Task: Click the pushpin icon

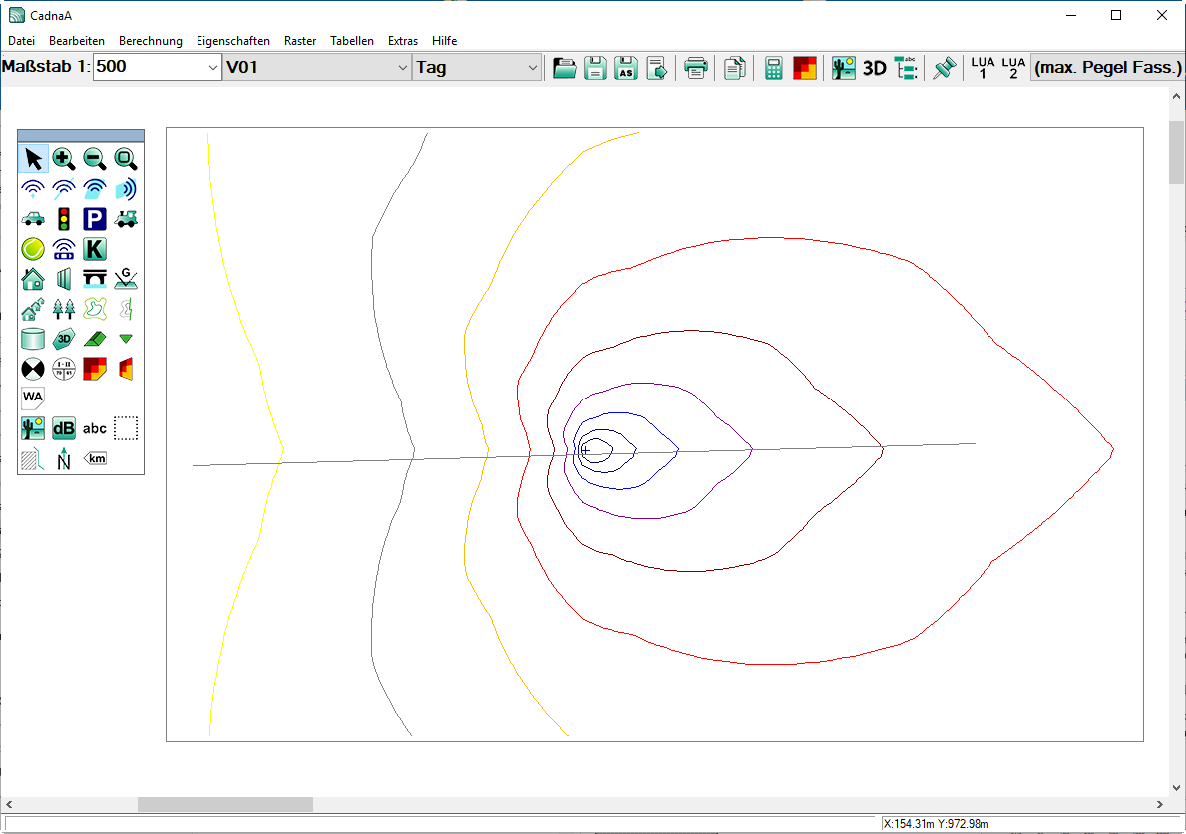Action: [944, 68]
